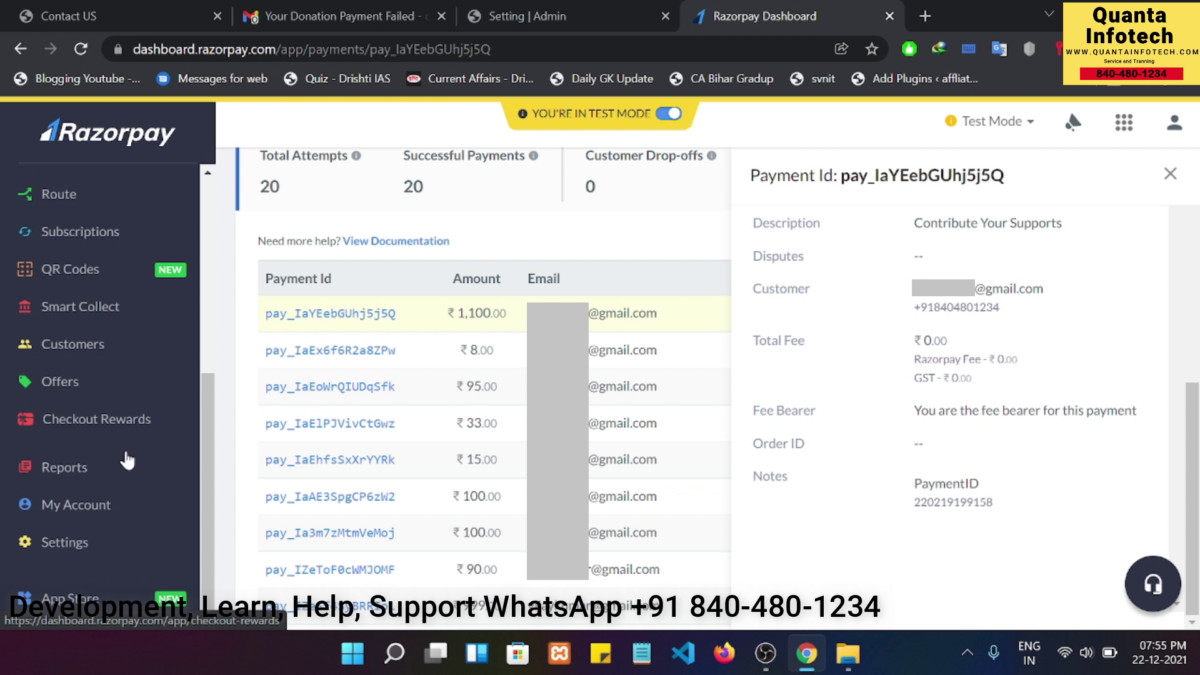Open the headset support chat button
This screenshot has width=1200, height=675.
pos(1153,584)
